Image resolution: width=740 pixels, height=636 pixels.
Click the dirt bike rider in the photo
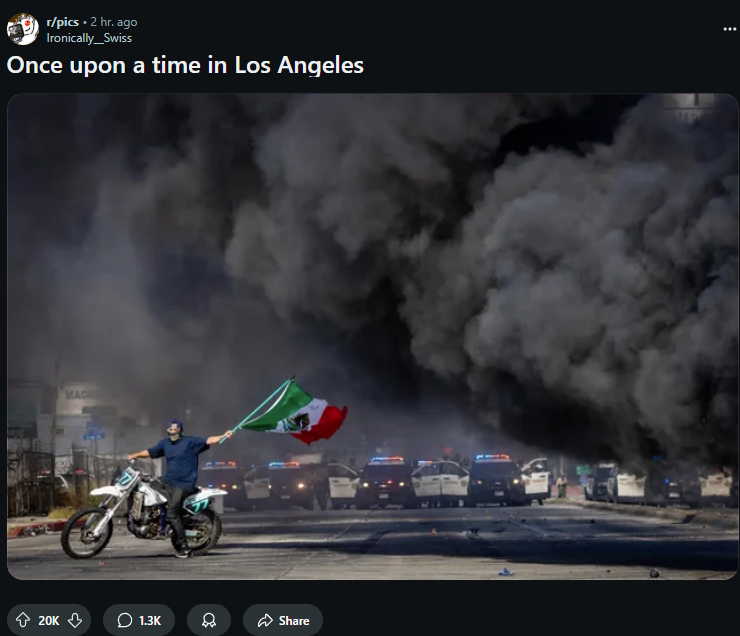[178, 481]
